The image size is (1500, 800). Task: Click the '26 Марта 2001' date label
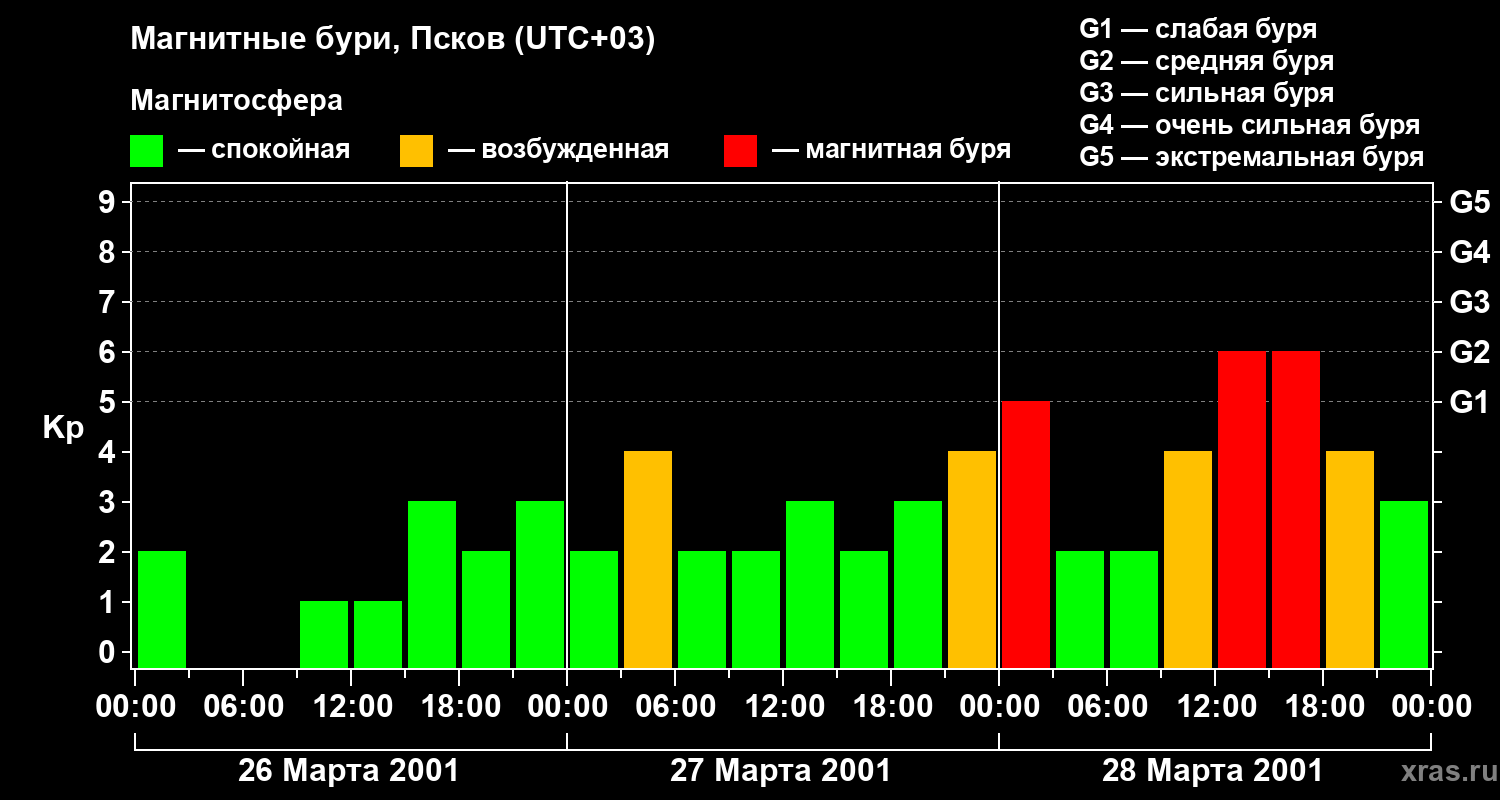tap(348, 771)
